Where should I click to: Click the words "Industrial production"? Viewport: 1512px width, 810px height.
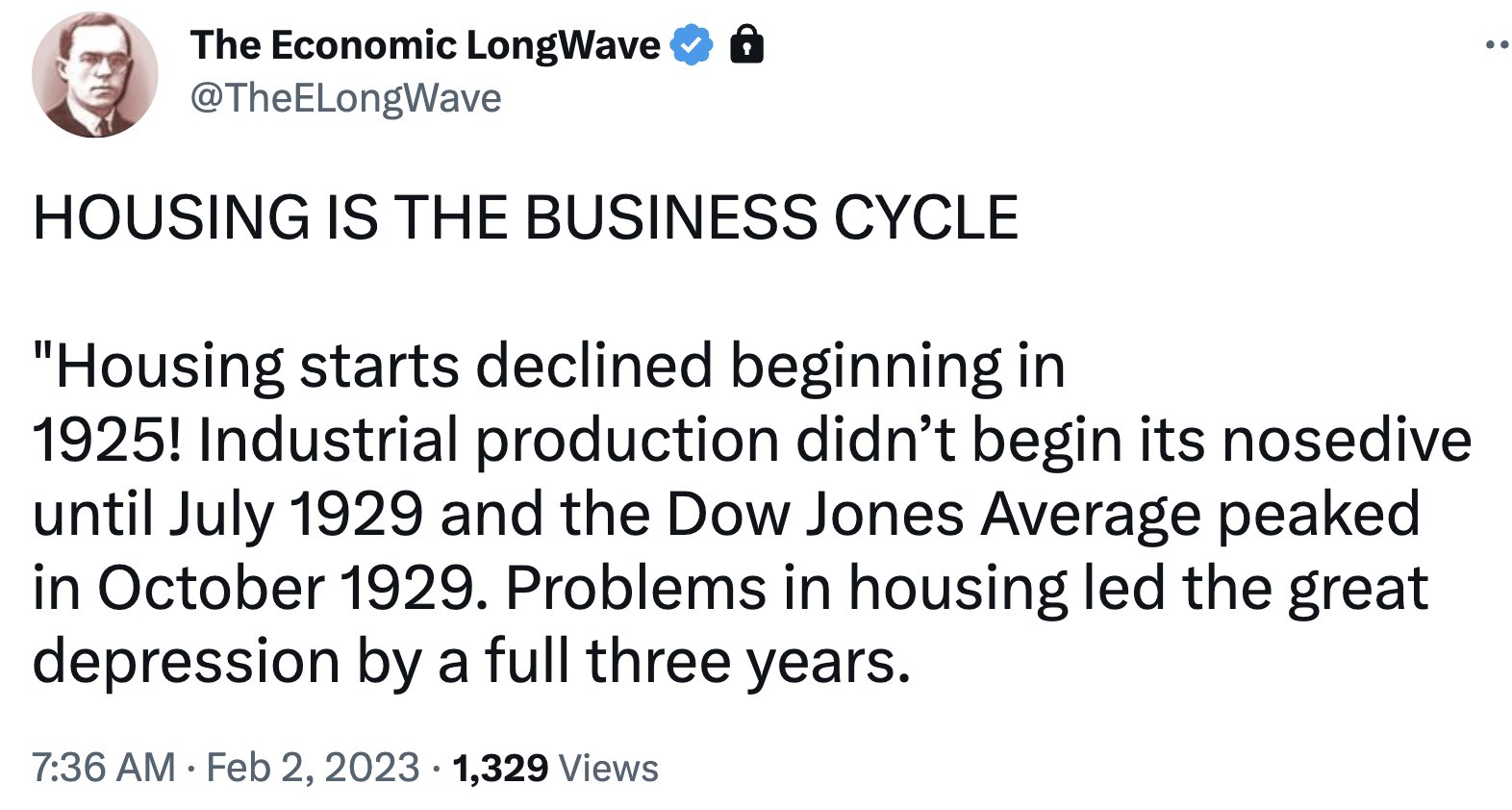(489, 442)
